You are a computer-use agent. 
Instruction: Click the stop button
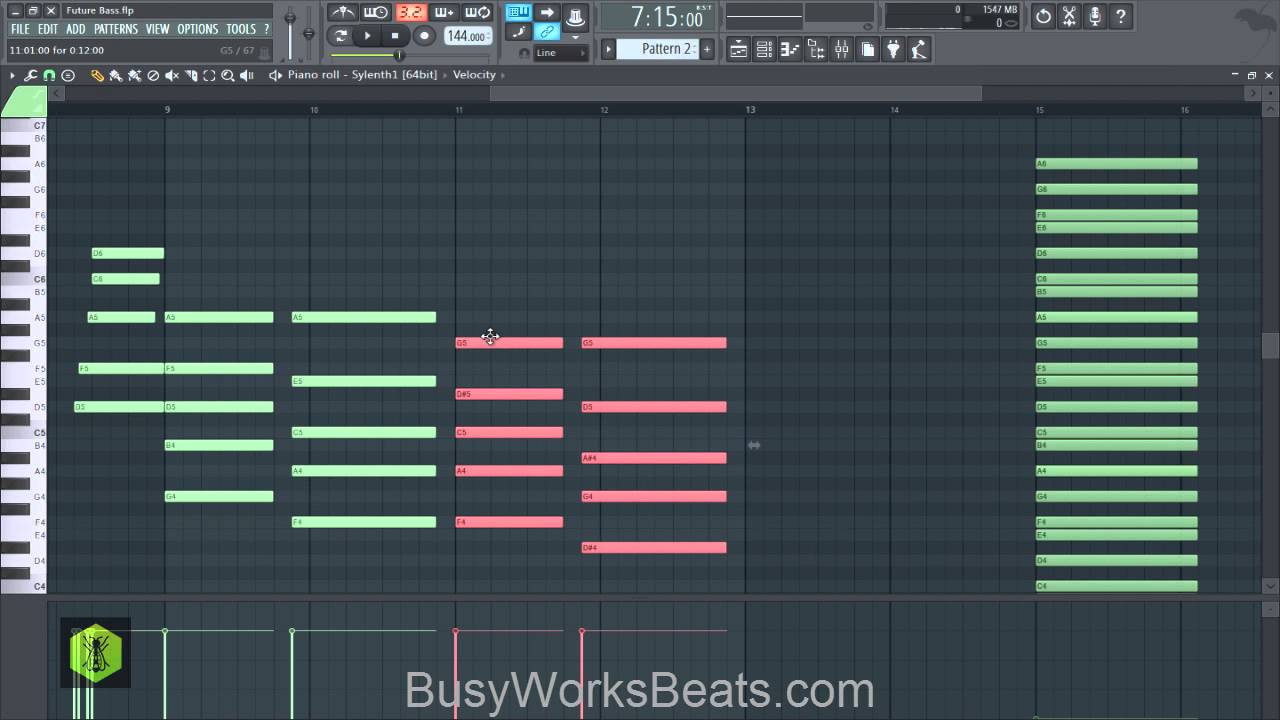395,36
